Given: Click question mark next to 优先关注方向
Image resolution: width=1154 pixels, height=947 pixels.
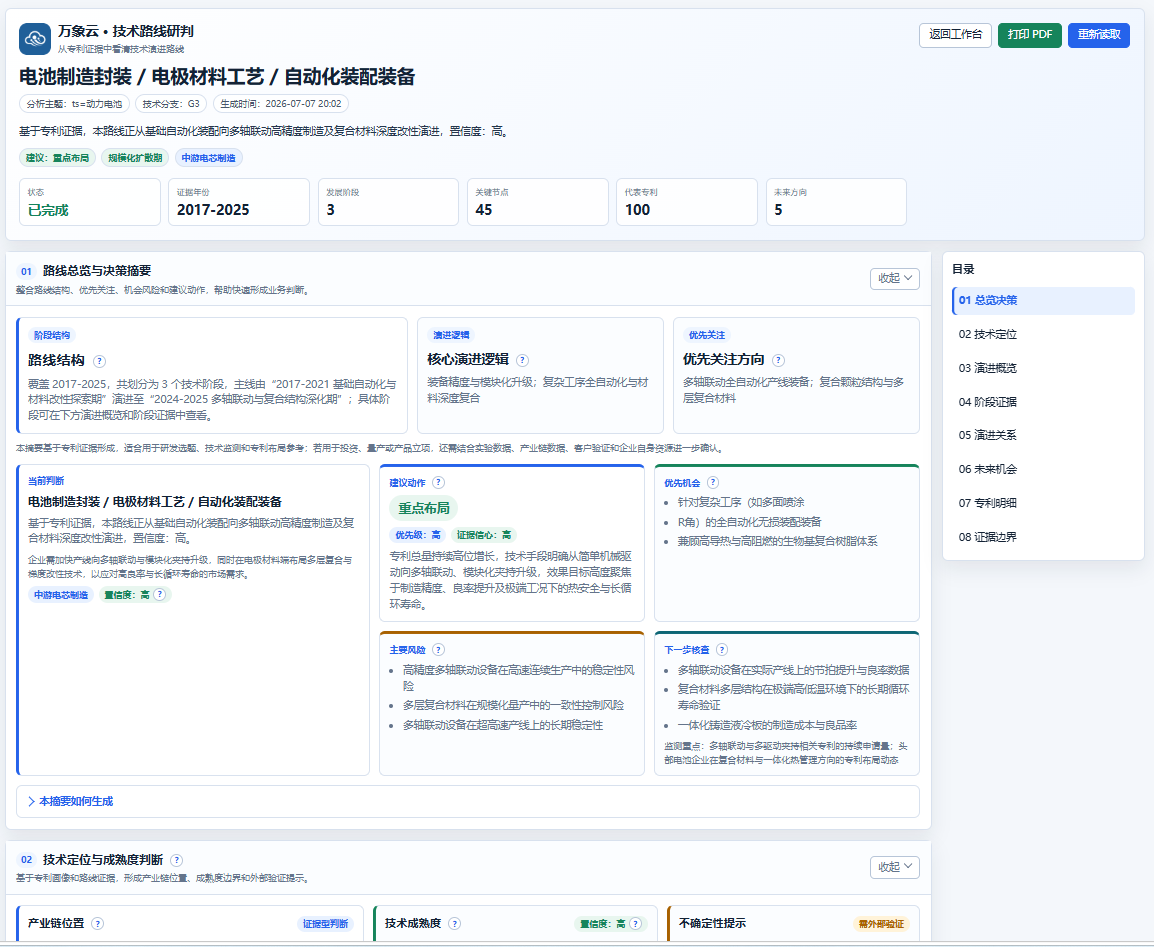Looking at the screenshot, I should pyautogui.click(x=779, y=361).
